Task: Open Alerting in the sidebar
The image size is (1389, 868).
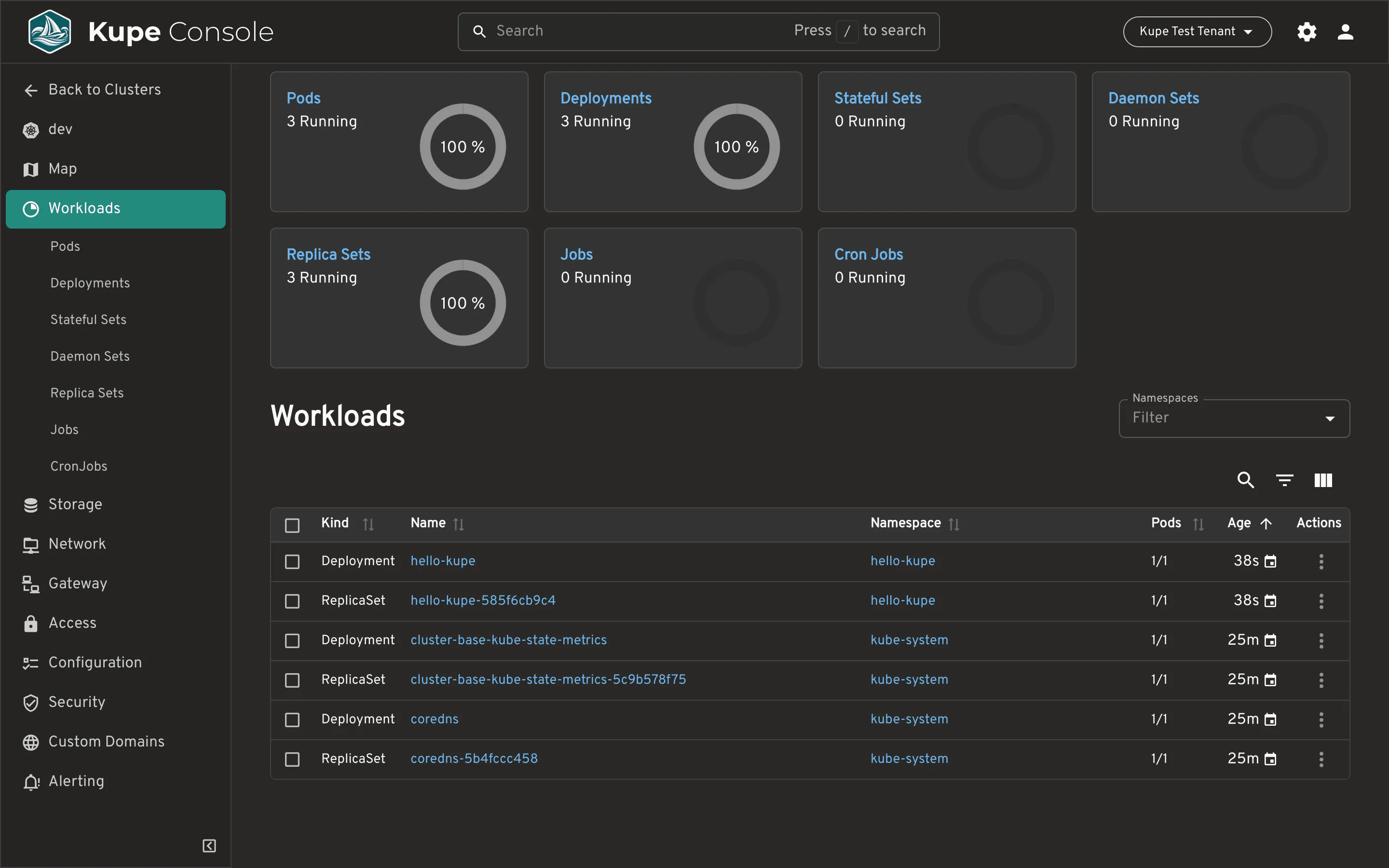Action: pos(115,782)
